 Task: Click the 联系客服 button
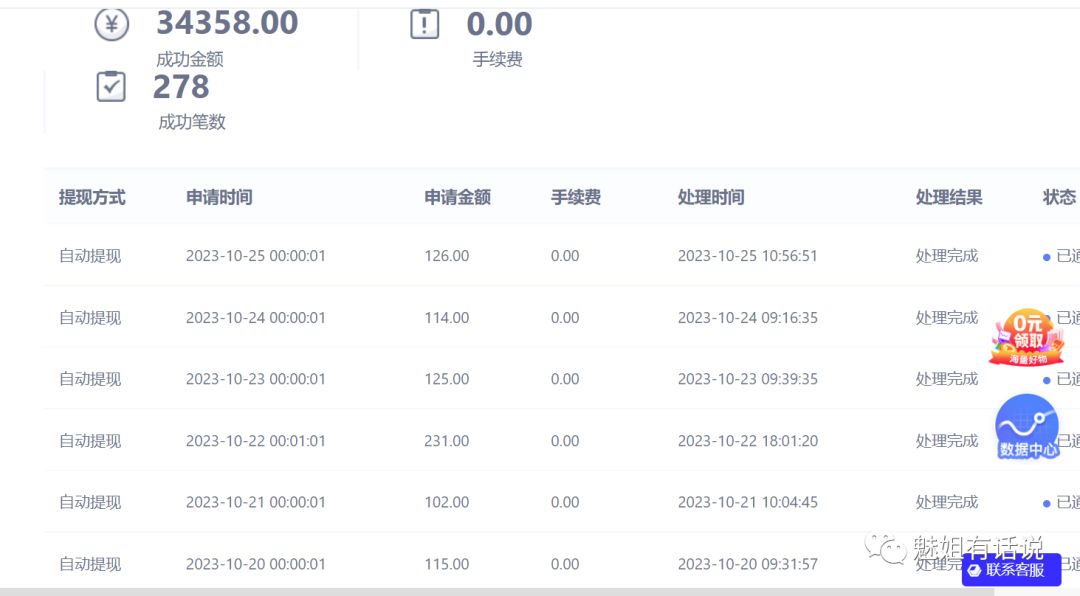click(x=1011, y=570)
